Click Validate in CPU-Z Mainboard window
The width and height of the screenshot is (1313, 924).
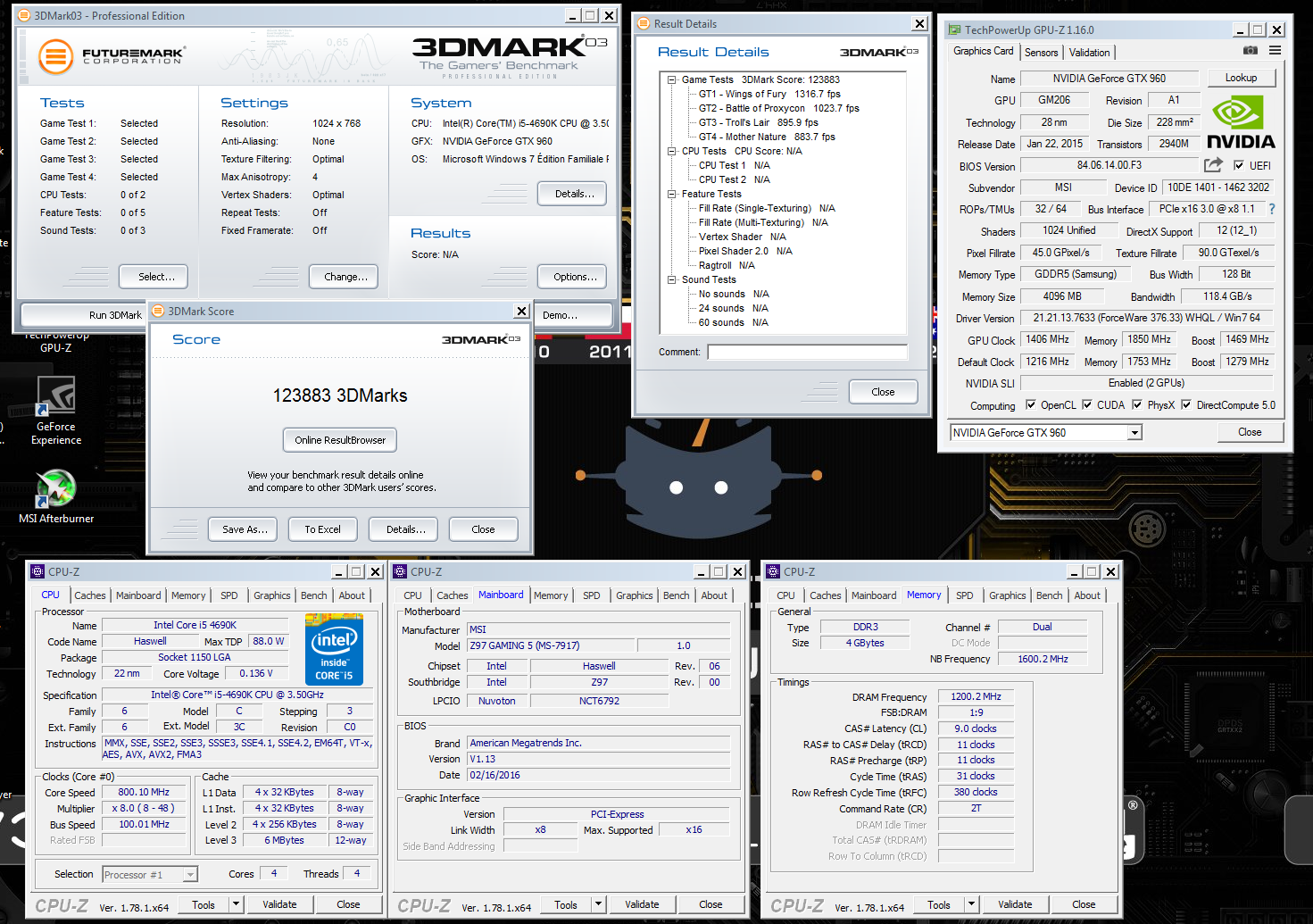coord(642,904)
